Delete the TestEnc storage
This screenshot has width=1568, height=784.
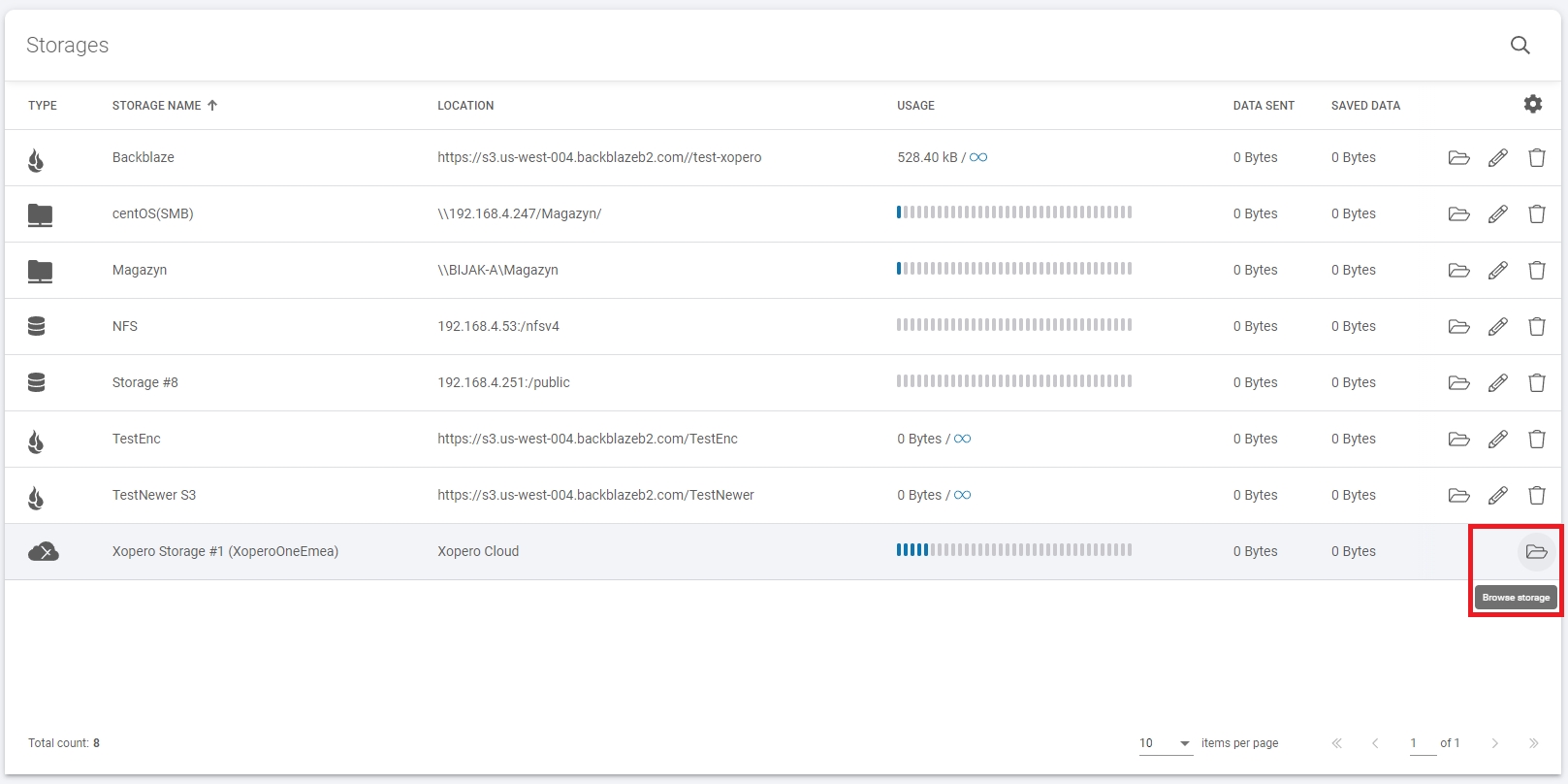1536,440
